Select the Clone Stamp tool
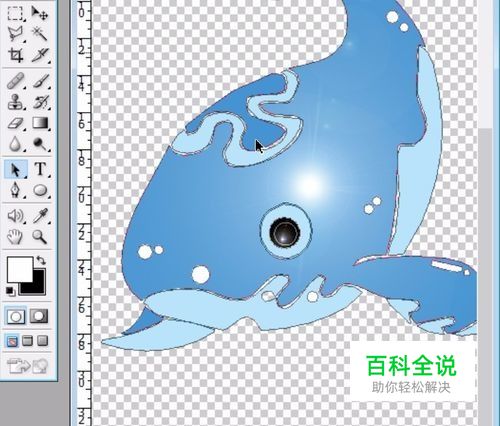The height and width of the screenshot is (426, 500). tap(15, 102)
